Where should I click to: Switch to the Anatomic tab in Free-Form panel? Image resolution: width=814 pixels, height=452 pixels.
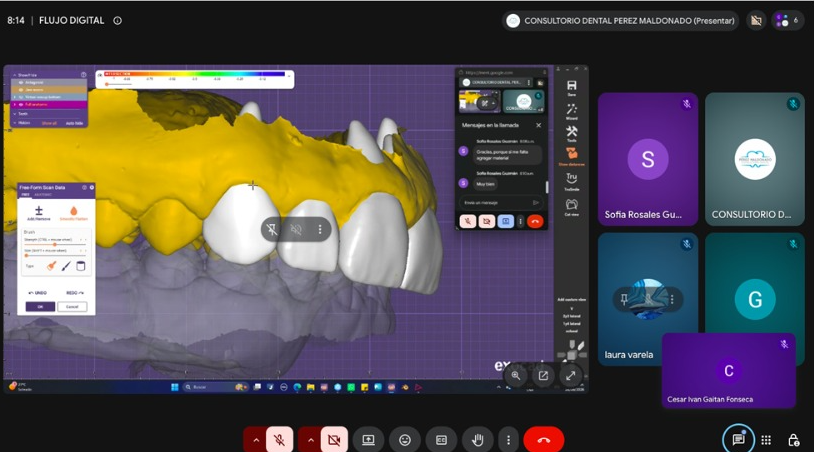[43, 195]
